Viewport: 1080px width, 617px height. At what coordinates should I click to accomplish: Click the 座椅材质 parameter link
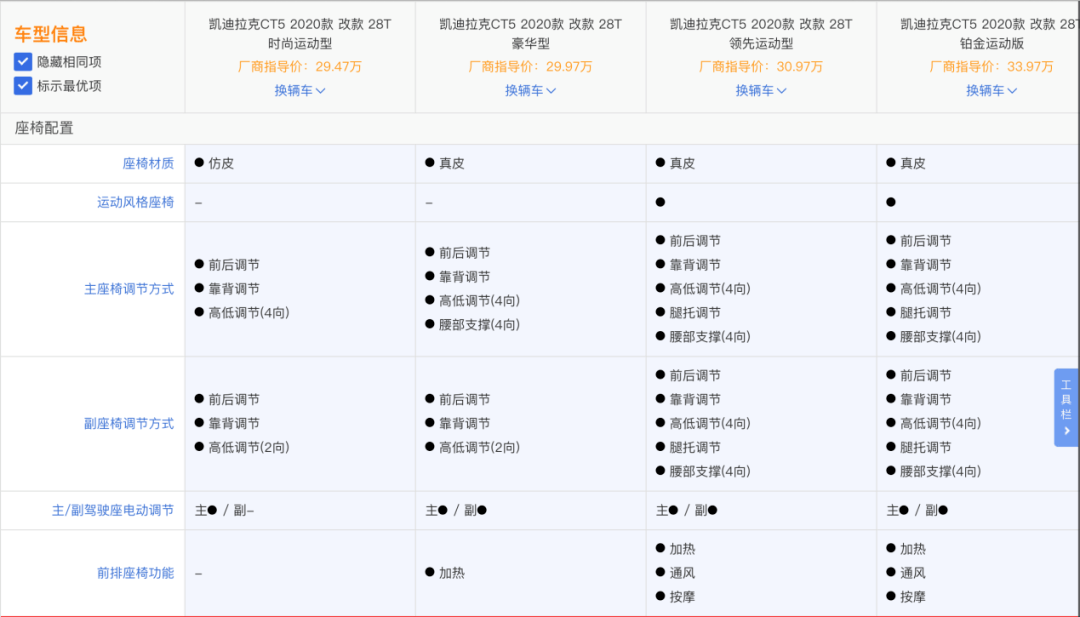click(148, 163)
